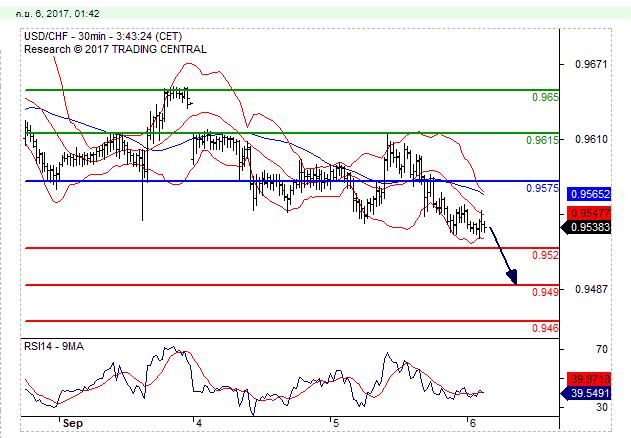Screen dimensions: 631x438
Task: Click the USD/CHF 30min chart title
Action: coord(103,37)
